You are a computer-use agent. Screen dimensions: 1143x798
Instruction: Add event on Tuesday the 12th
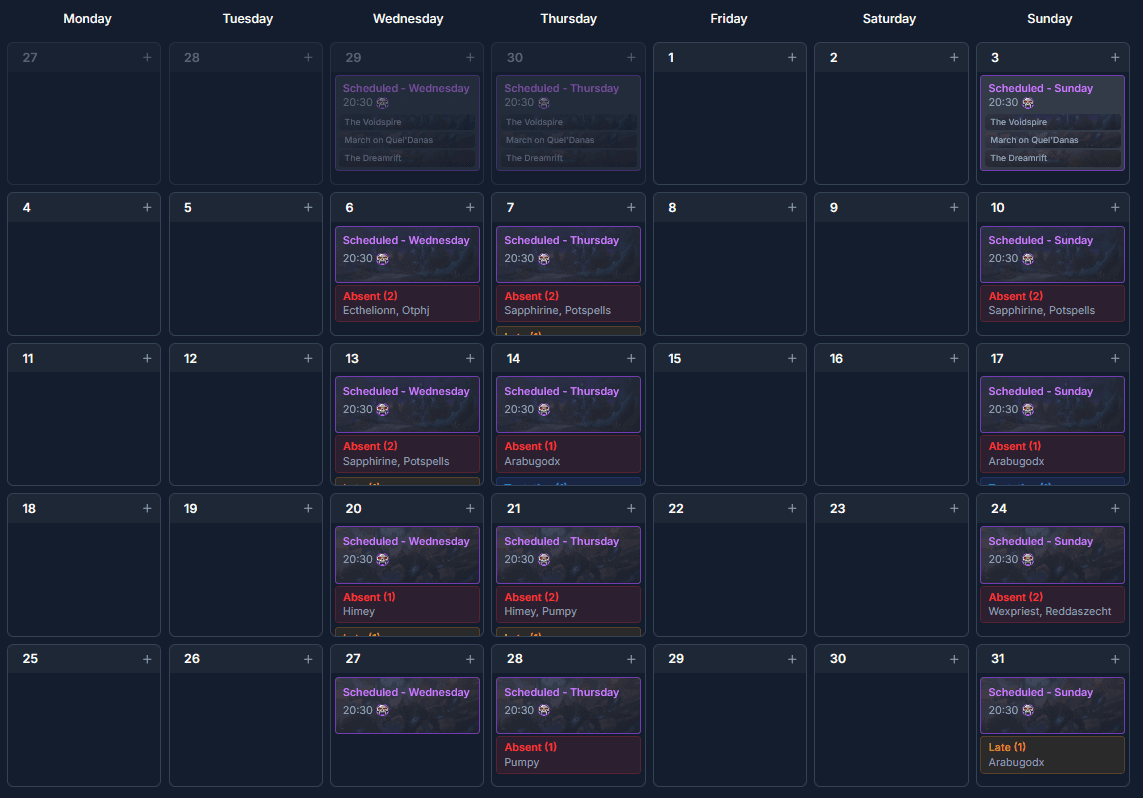point(308,359)
